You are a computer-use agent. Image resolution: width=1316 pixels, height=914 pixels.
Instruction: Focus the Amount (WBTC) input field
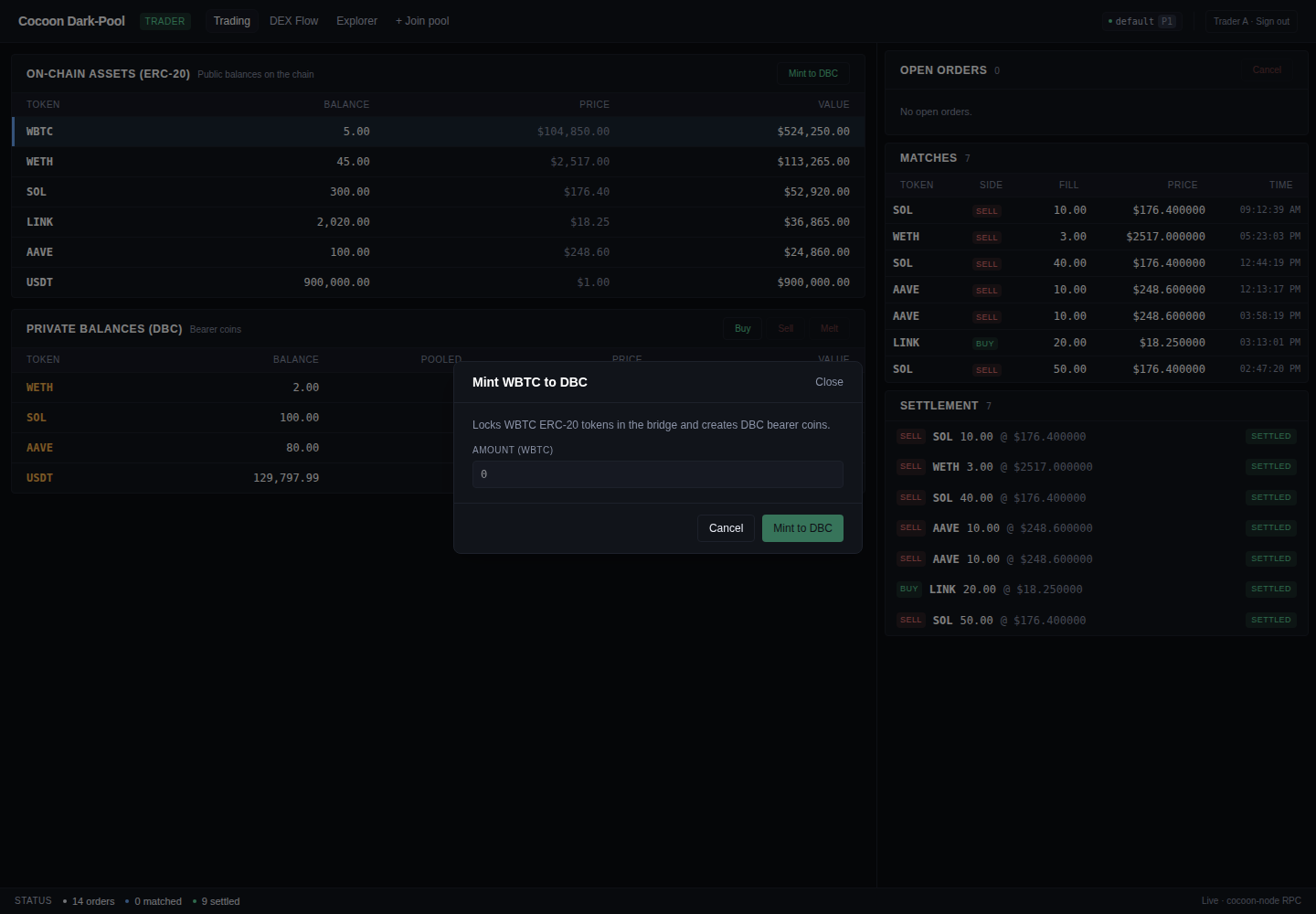[658, 474]
